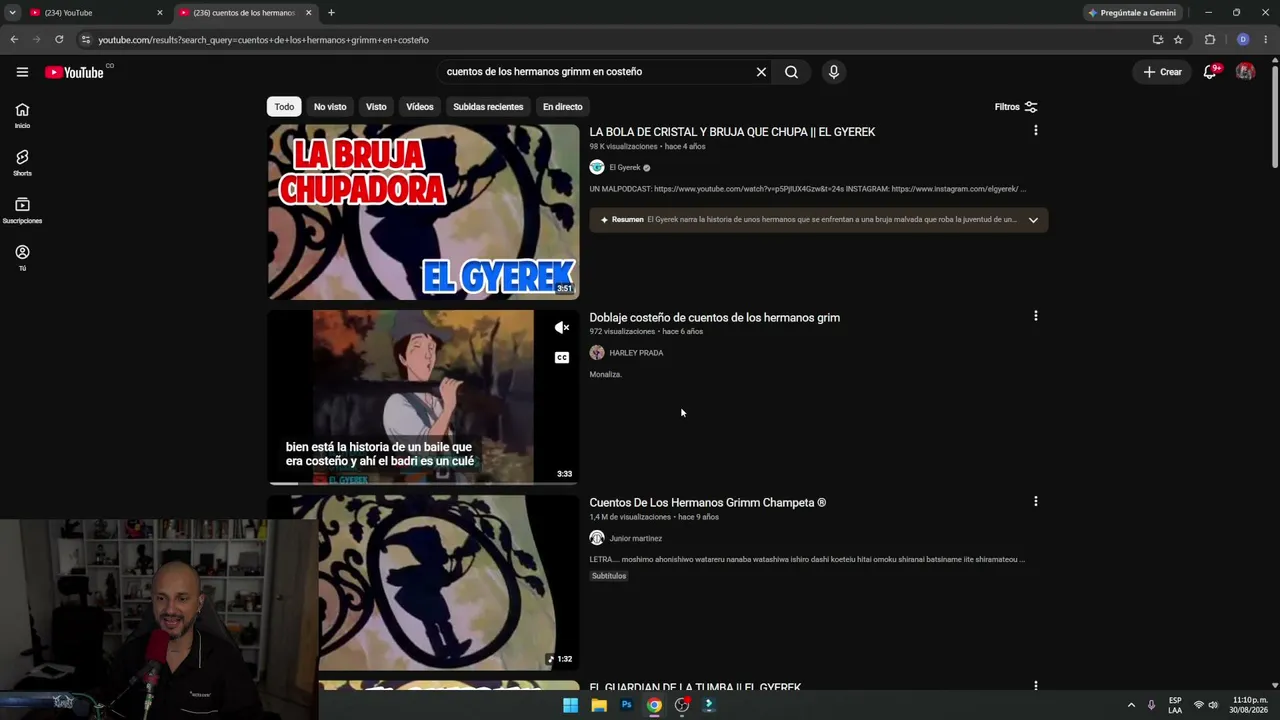Viewport: 1280px width, 720px height.
Task: Click Pregúntale a Gemini button
Action: [1133, 13]
